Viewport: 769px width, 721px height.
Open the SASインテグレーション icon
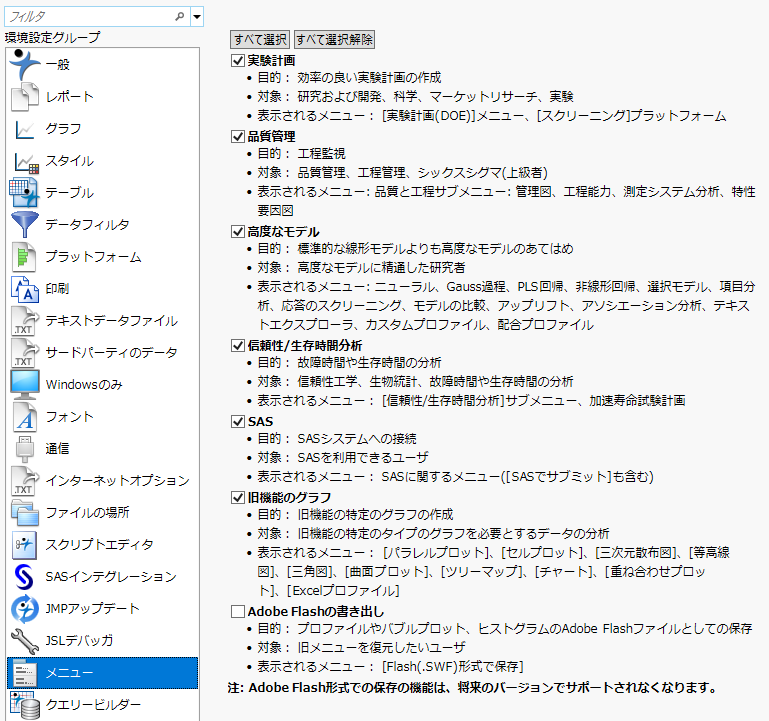(24, 576)
